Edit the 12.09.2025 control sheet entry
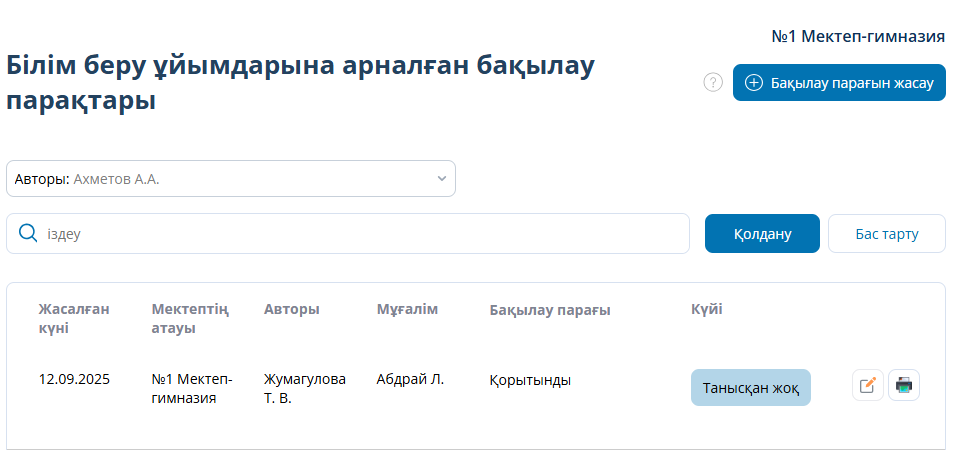956x450 pixels. coord(867,385)
